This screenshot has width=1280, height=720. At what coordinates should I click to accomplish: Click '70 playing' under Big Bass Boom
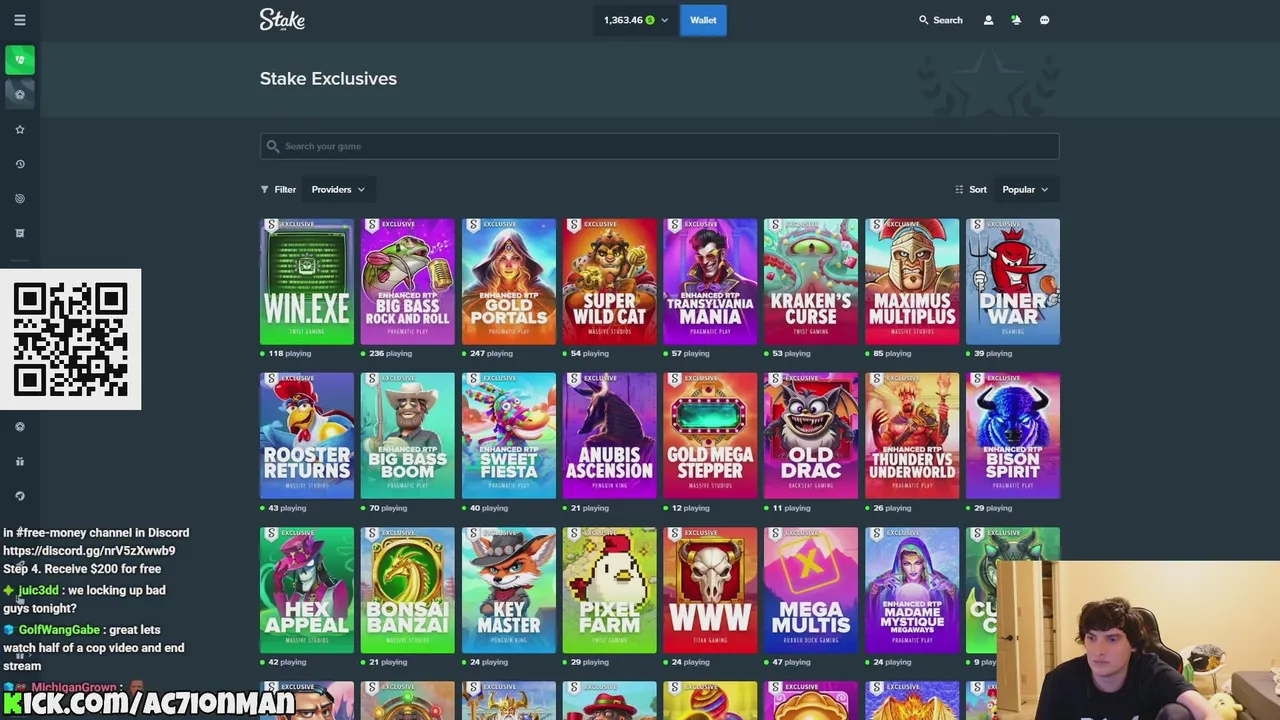point(390,508)
